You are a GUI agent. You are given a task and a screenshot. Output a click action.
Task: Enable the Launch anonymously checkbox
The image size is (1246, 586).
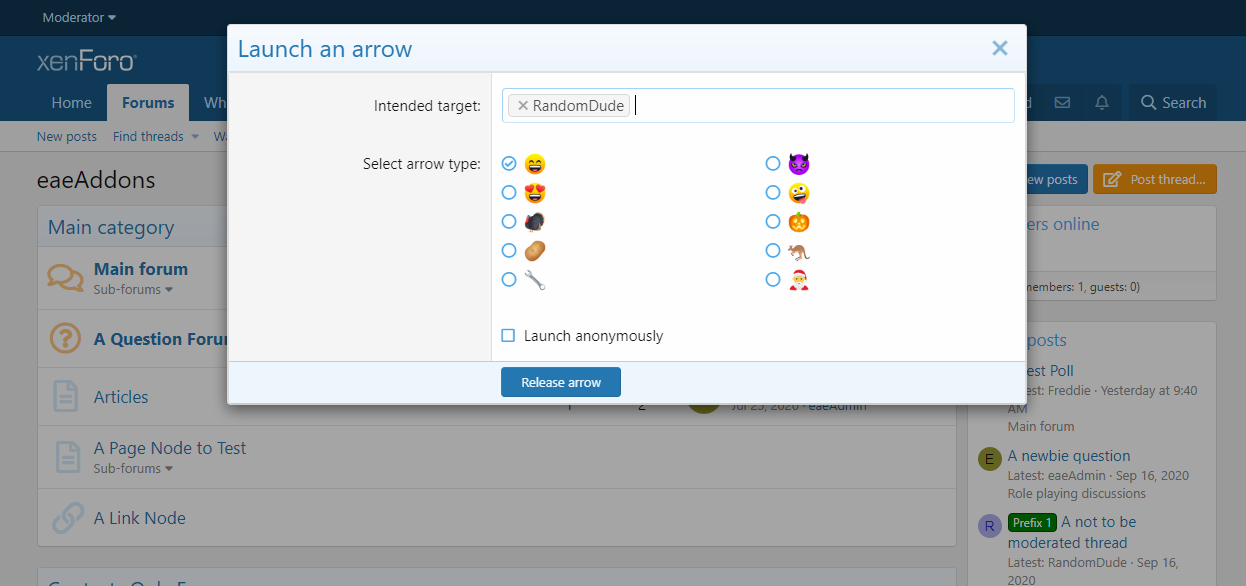(508, 336)
